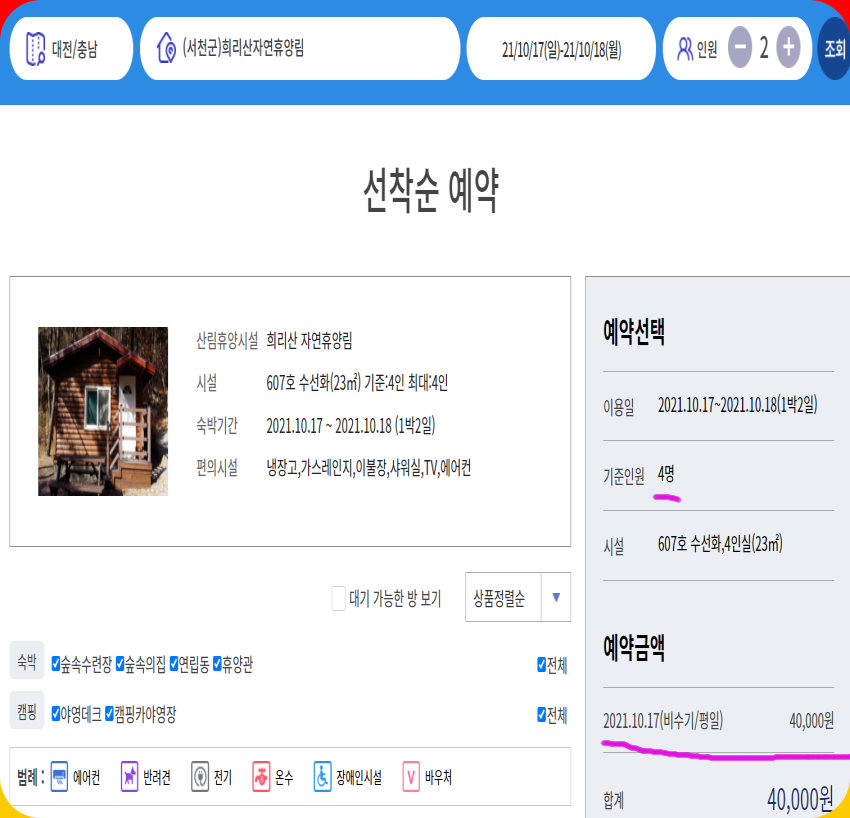This screenshot has width=850, height=818.
Task: Open the 상품정렬순 sorting dropdown
Action: [x=505, y=597]
